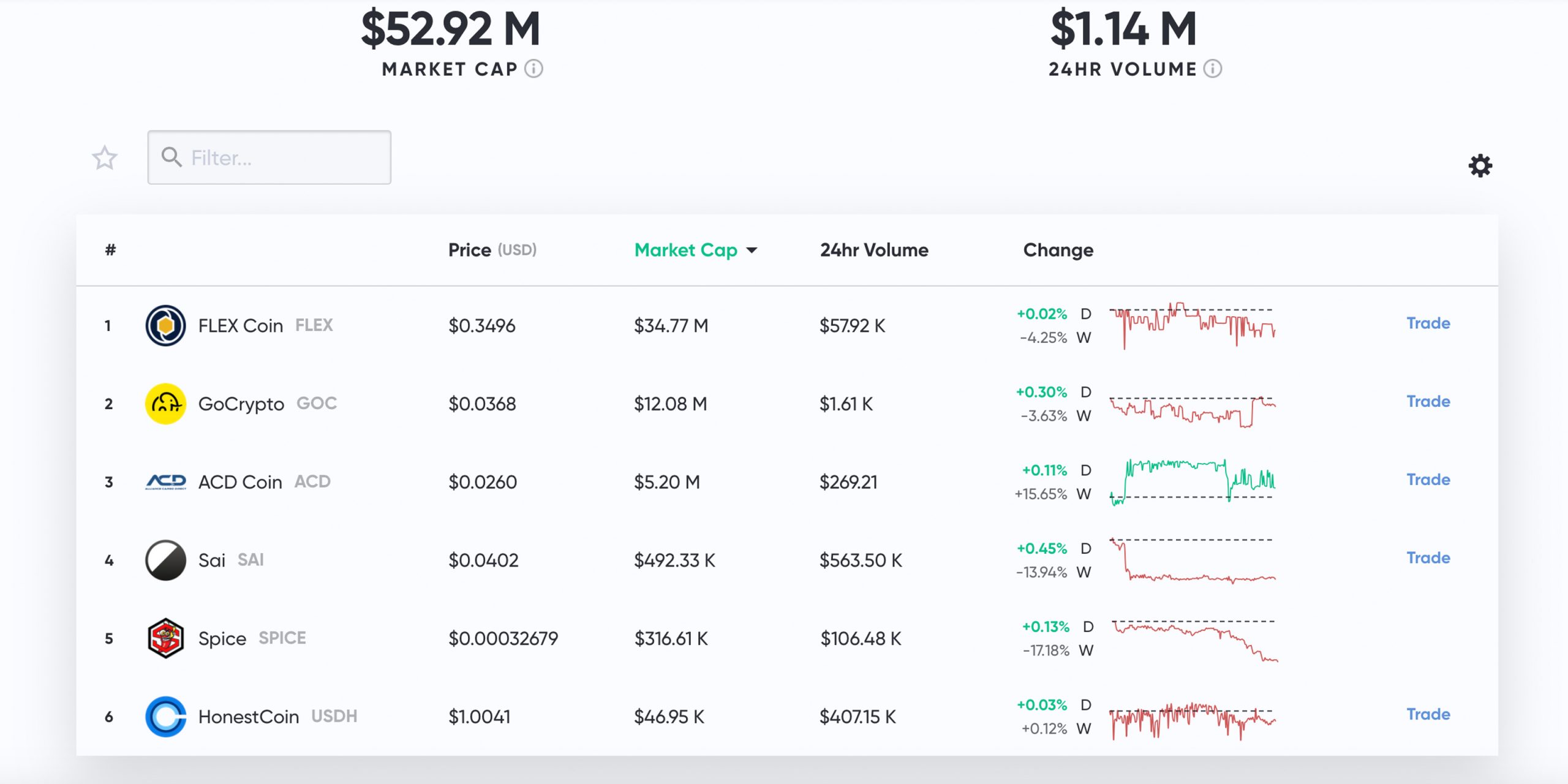
Task: Click the FLEX Coin logo icon
Action: click(165, 325)
